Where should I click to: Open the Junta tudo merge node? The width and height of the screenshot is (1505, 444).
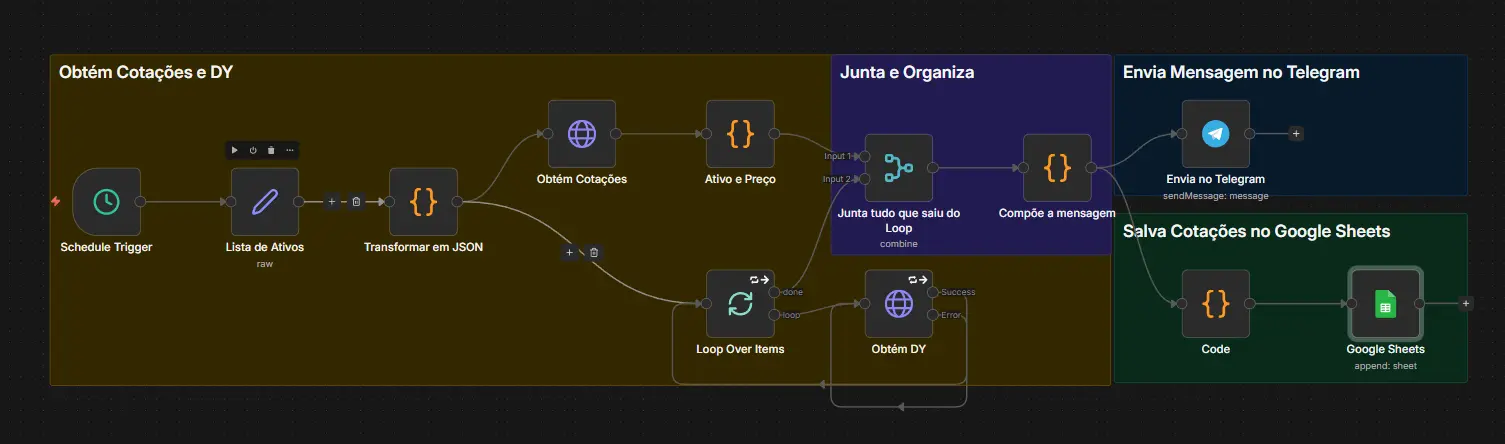point(898,168)
